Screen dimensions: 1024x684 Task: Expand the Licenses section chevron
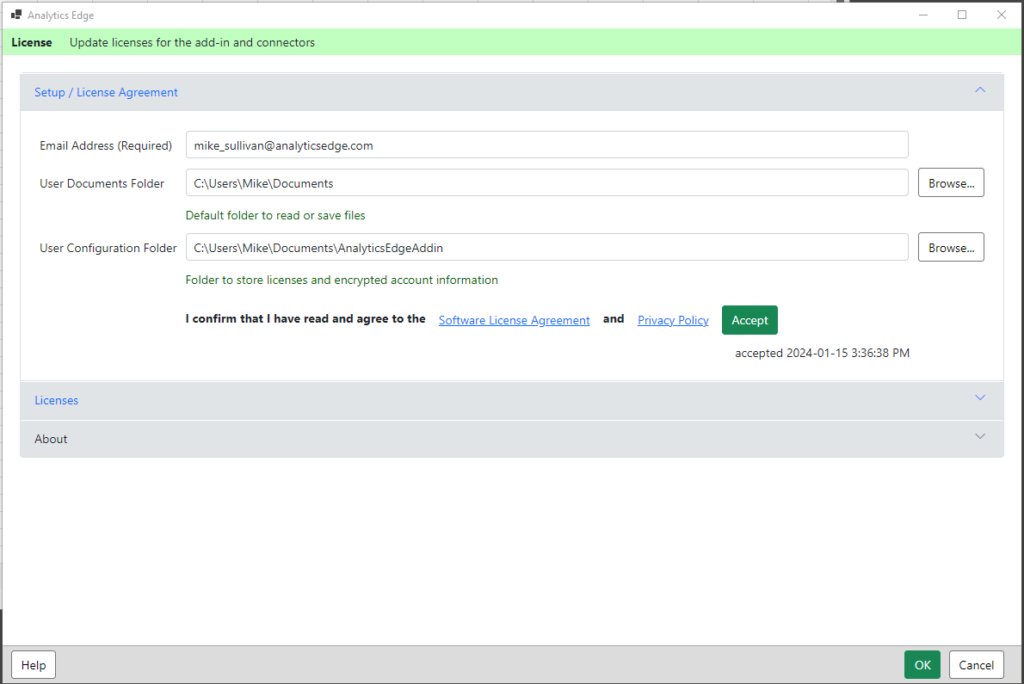(x=980, y=398)
